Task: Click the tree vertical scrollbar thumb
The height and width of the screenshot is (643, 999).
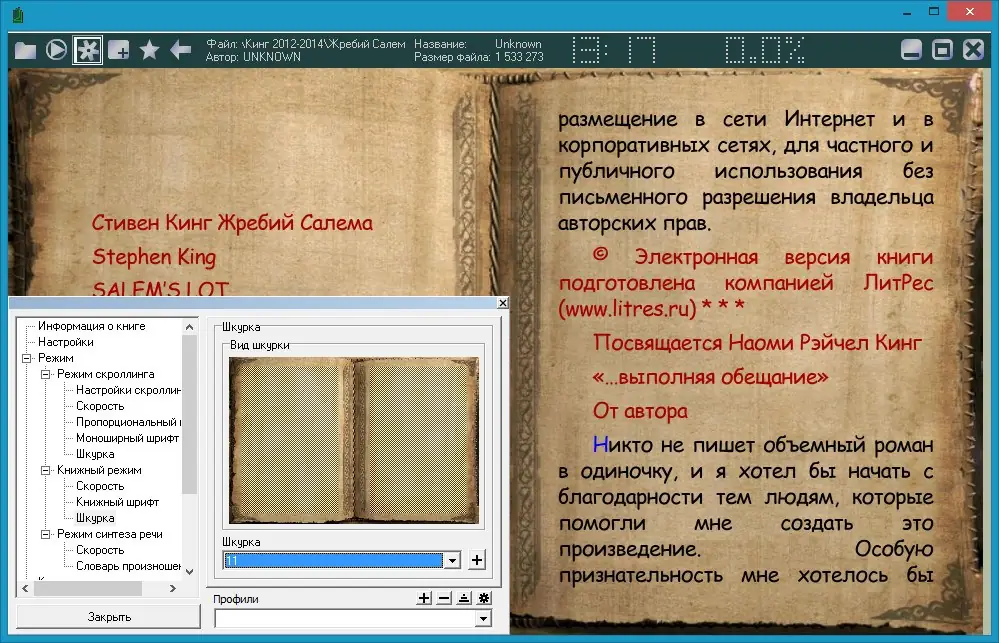Action: 189,414
